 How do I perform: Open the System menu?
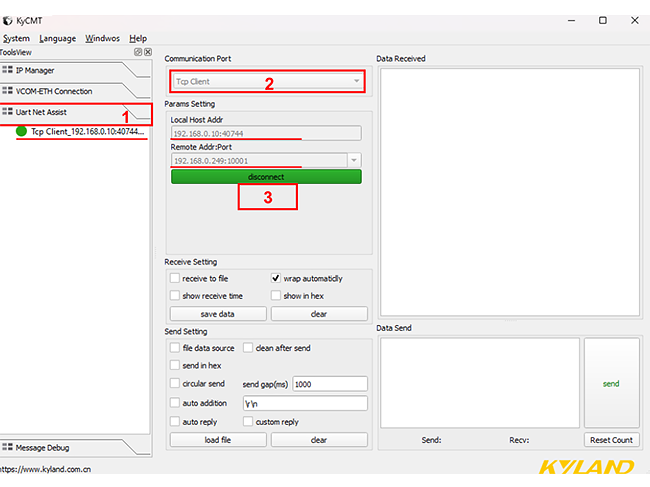(x=17, y=39)
